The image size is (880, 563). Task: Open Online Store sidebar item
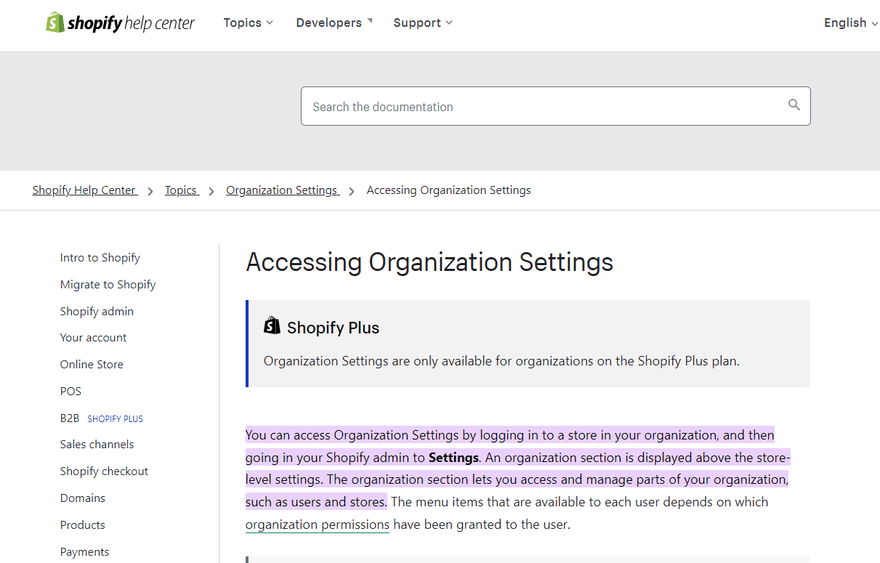pyautogui.click(x=91, y=364)
